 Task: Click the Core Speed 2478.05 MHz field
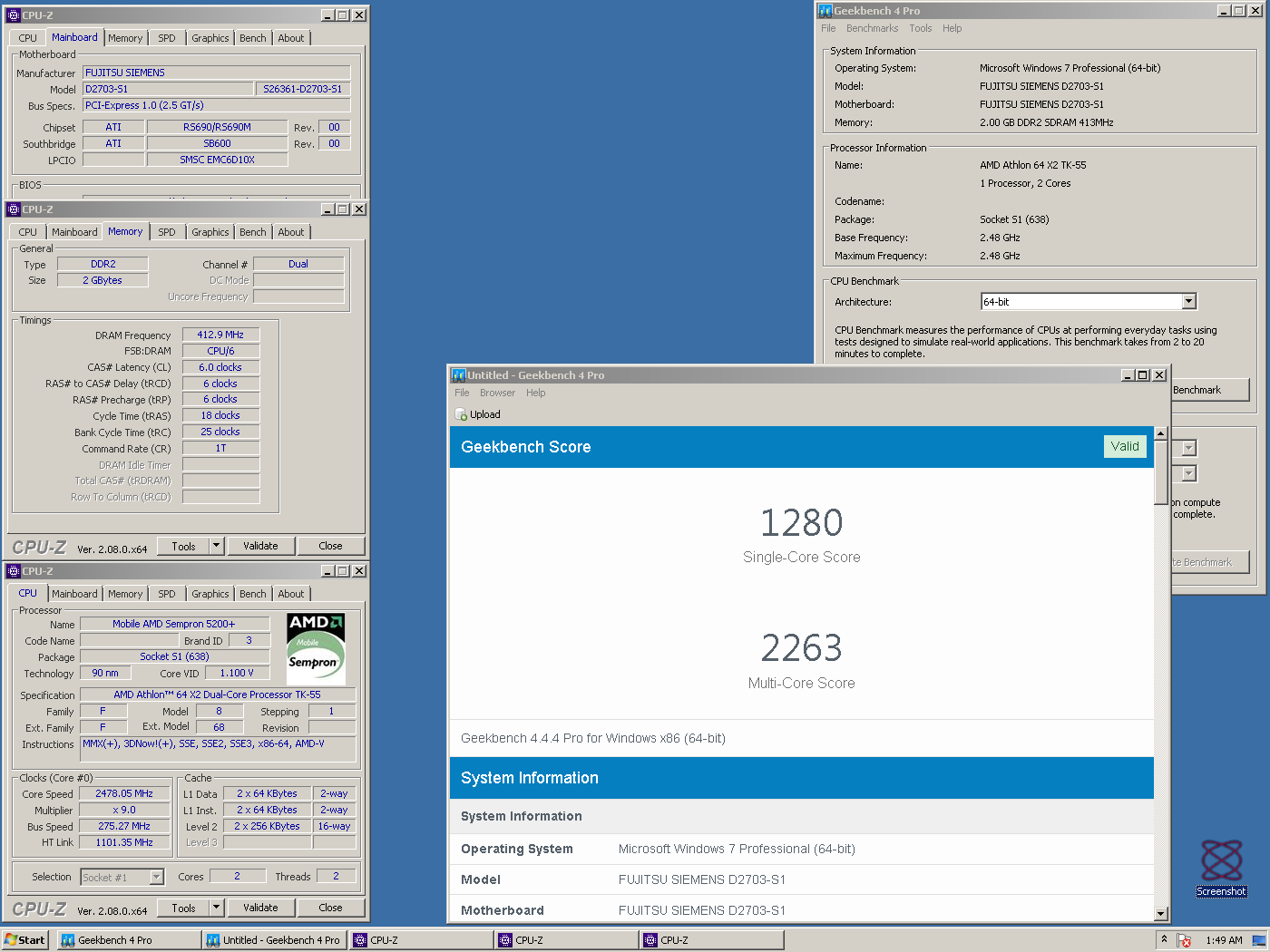pyautogui.click(x=124, y=793)
